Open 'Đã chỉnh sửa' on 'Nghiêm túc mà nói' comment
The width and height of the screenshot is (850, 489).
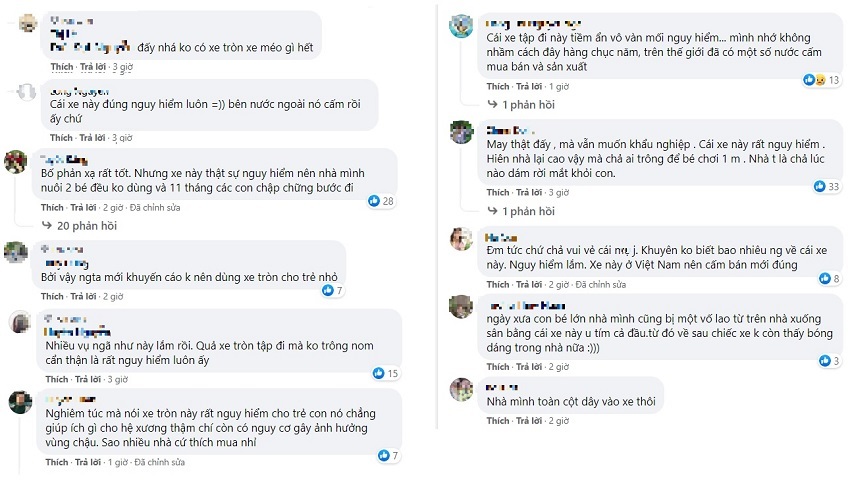pyautogui.click(x=159, y=462)
